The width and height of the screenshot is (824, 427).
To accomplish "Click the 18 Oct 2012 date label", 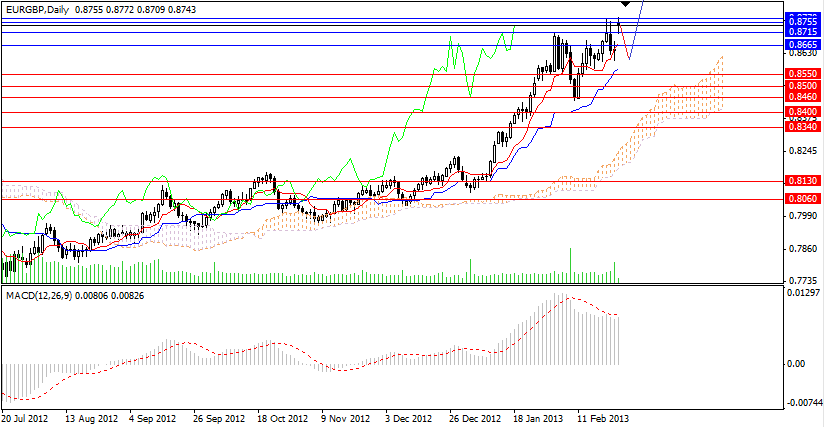I will coord(280,418).
